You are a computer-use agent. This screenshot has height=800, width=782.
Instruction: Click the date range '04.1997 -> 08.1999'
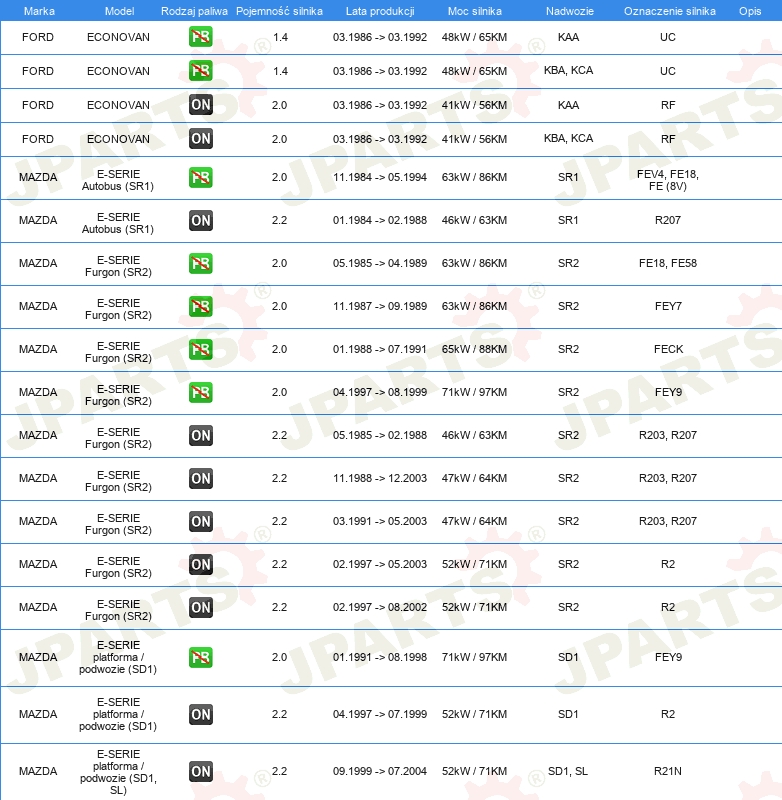(x=380, y=392)
